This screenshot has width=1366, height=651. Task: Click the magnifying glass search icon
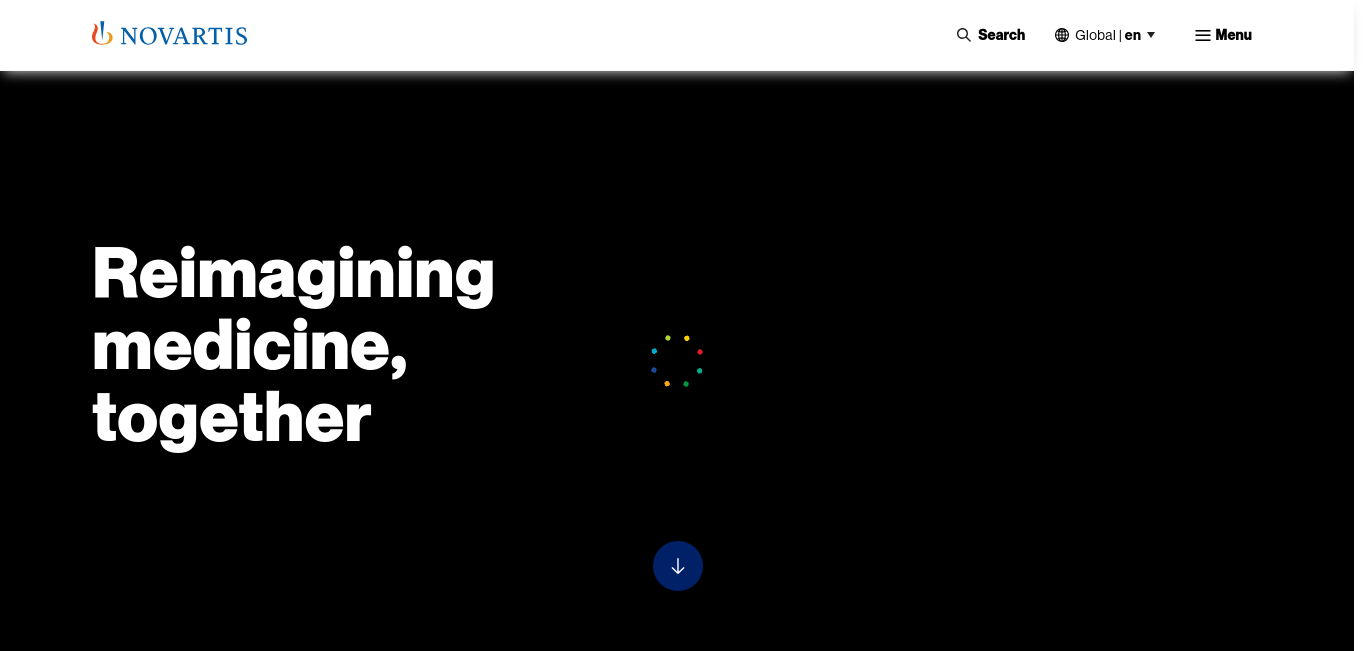click(964, 35)
